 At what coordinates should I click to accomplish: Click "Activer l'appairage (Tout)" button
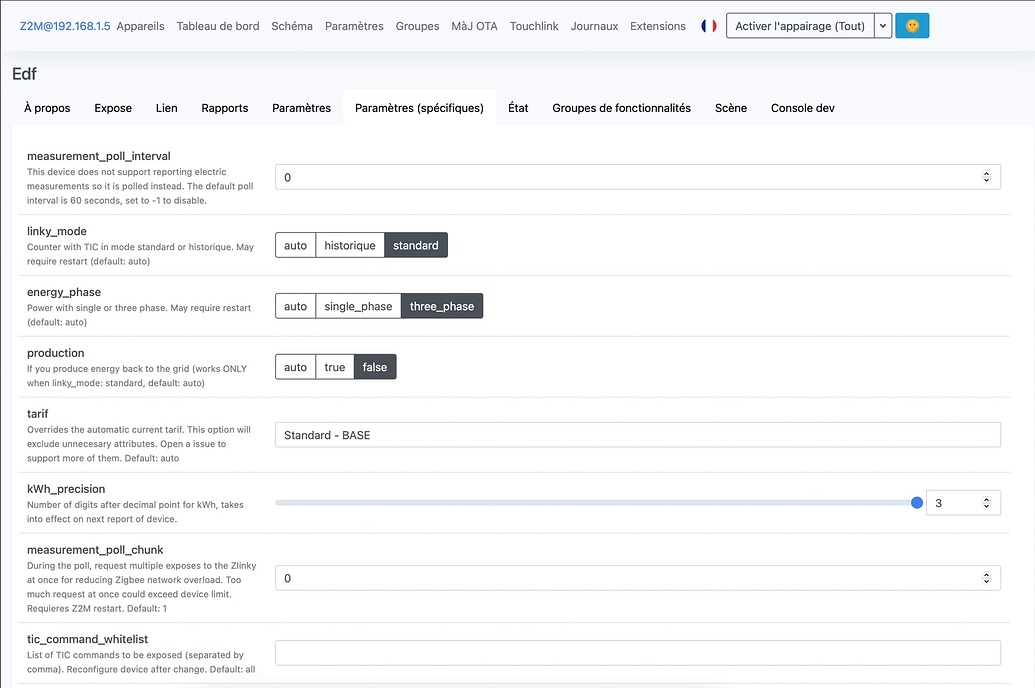[800, 26]
